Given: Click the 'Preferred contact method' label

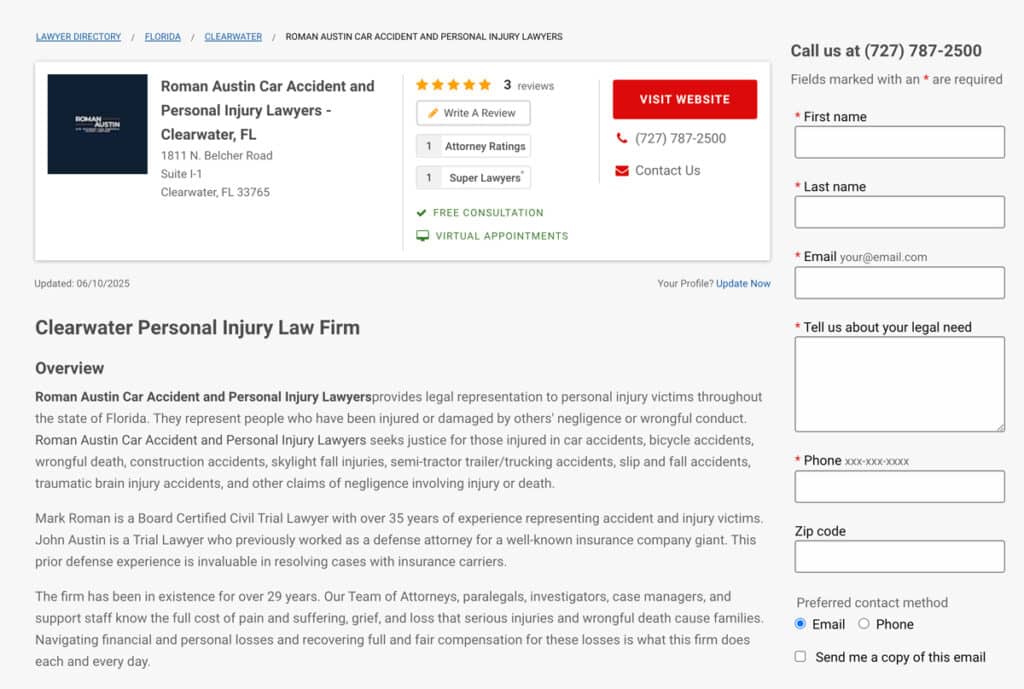Looking at the screenshot, I should pyautogui.click(x=872, y=603).
